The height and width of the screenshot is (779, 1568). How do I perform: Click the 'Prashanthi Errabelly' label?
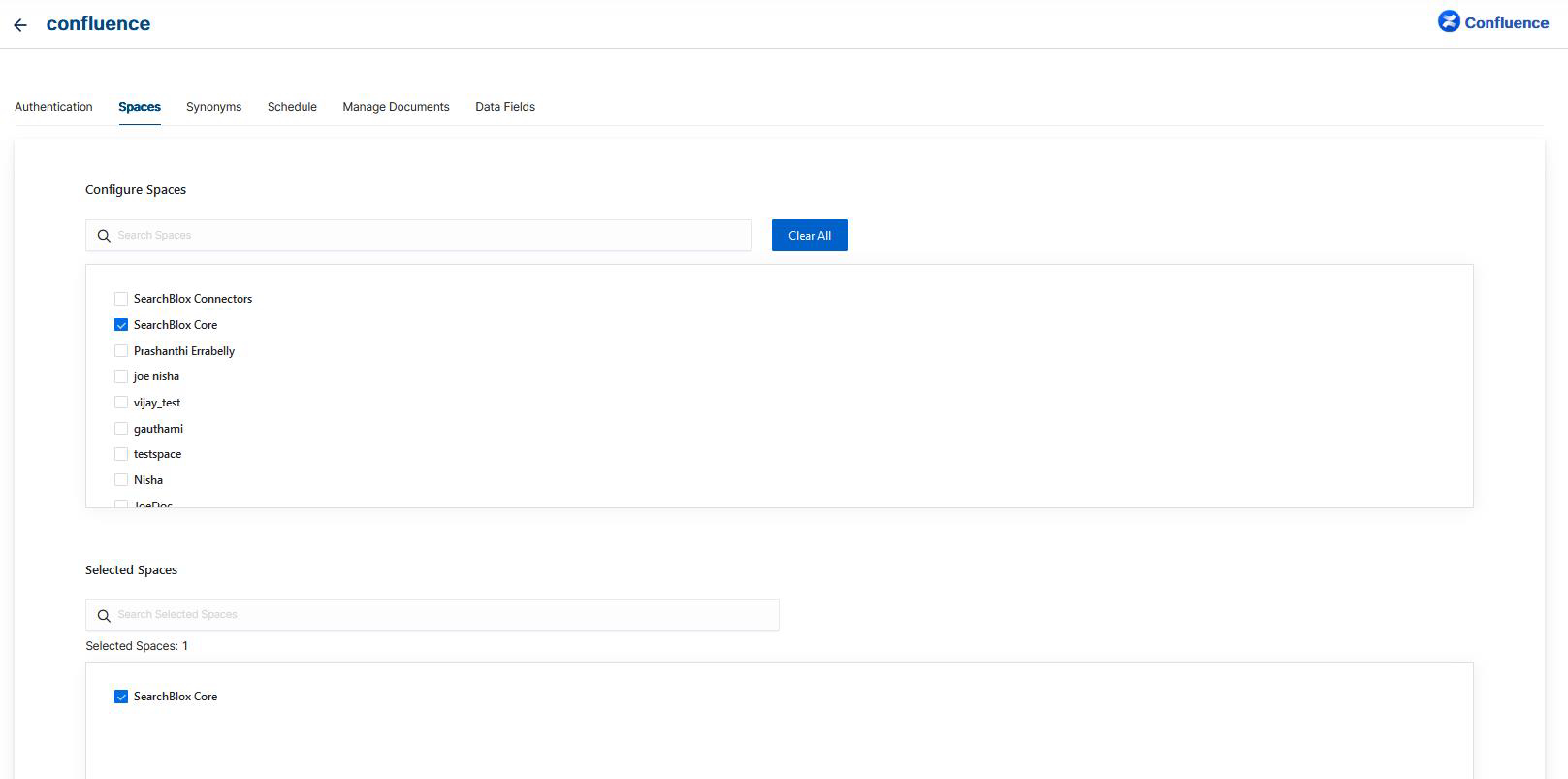[x=184, y=351]
